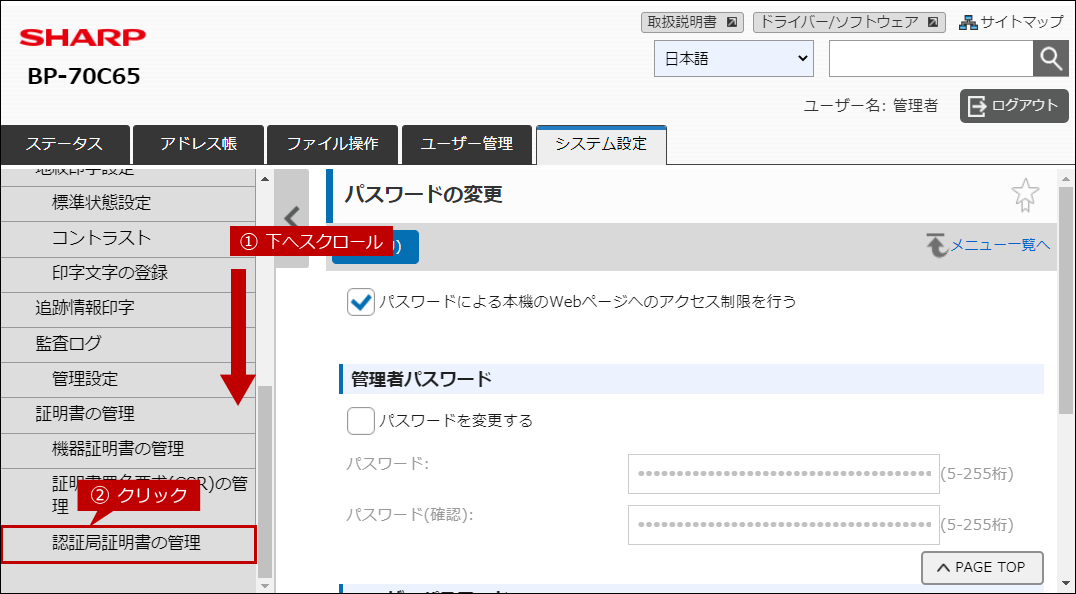Open 証明書の管理 in side menu
The image size is (1076, 594).
click(128, 414)
